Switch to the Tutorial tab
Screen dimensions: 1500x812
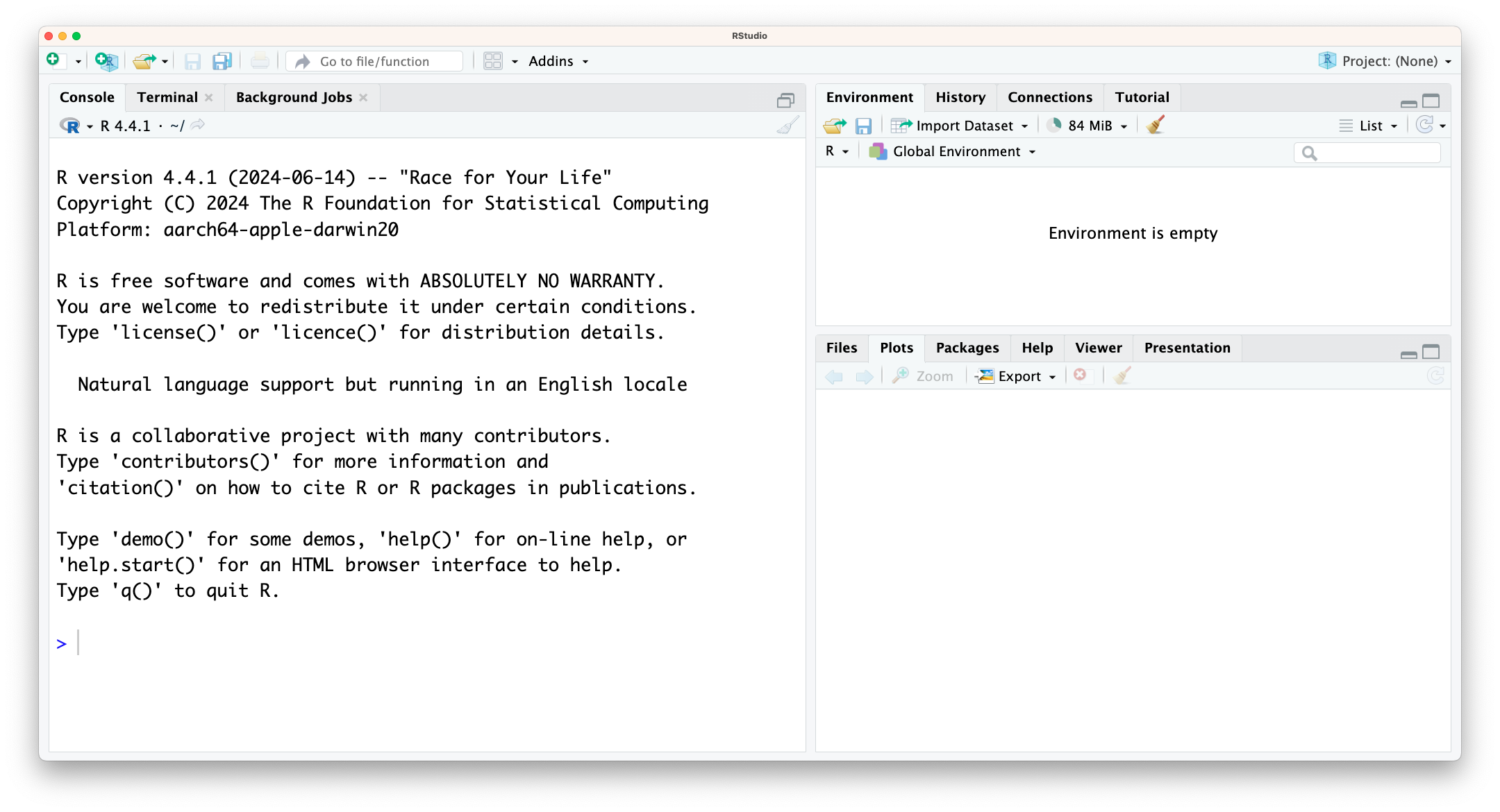pyautogui.click(x=1142, y=97)
